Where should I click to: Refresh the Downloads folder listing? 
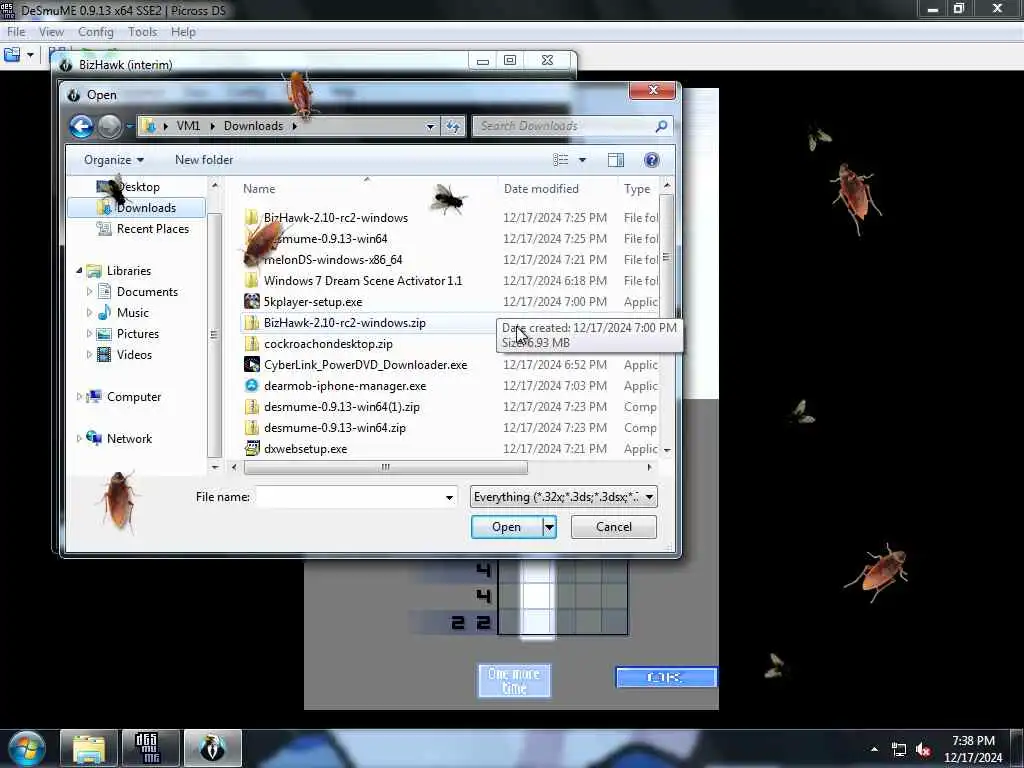click(x=453, y=126)
